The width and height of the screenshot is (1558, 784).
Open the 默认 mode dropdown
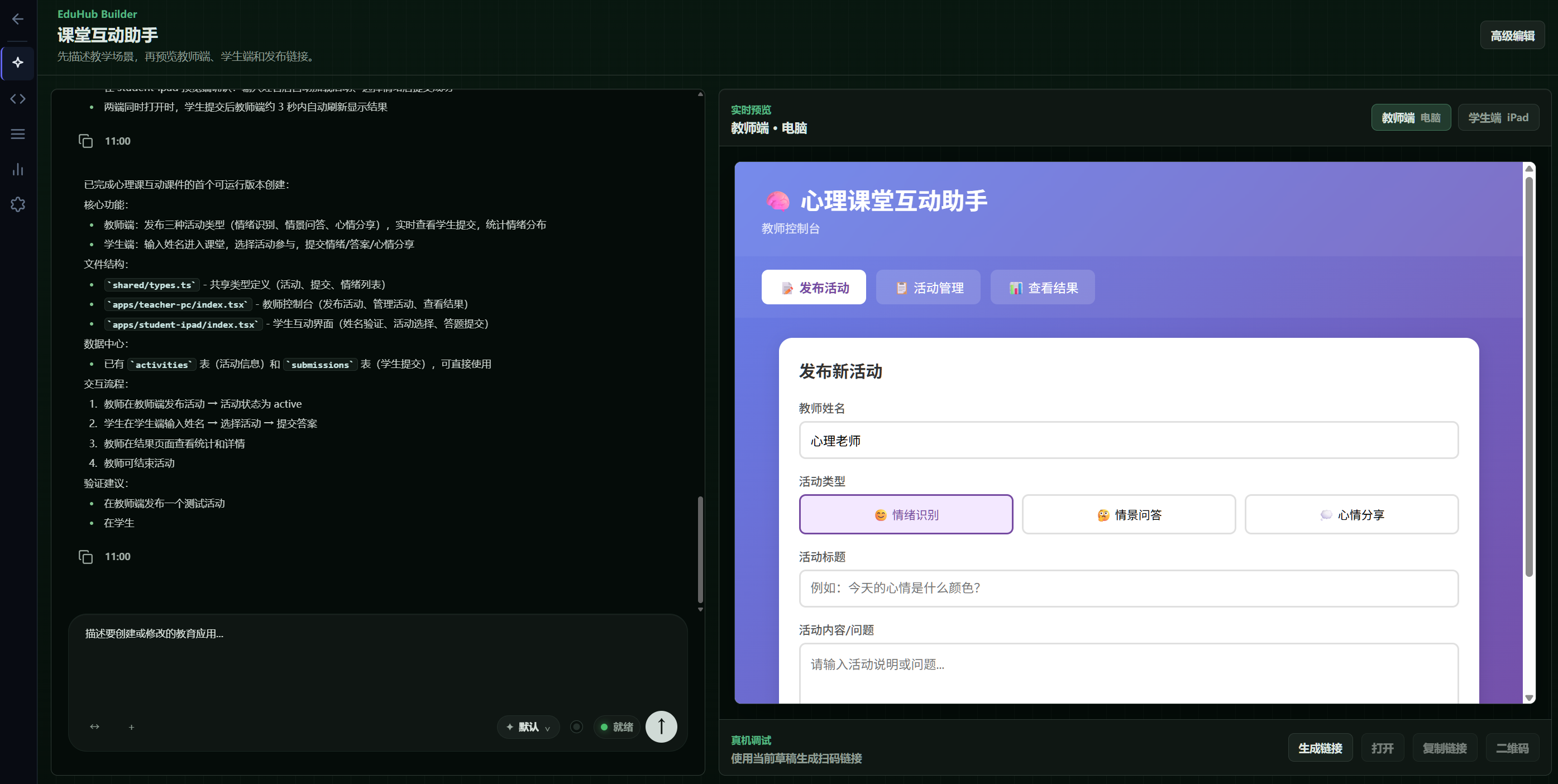click(528, 726)
